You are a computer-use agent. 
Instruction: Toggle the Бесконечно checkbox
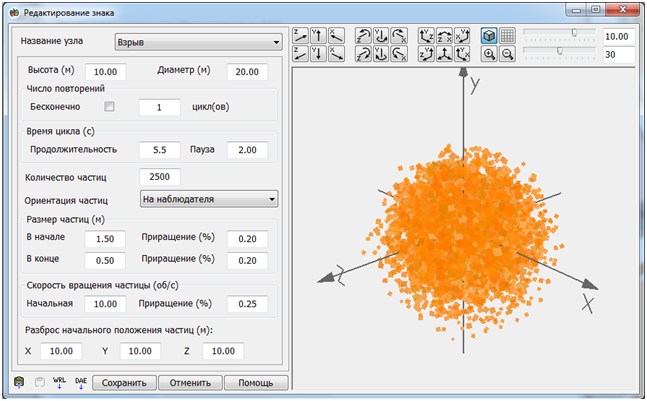110,106
